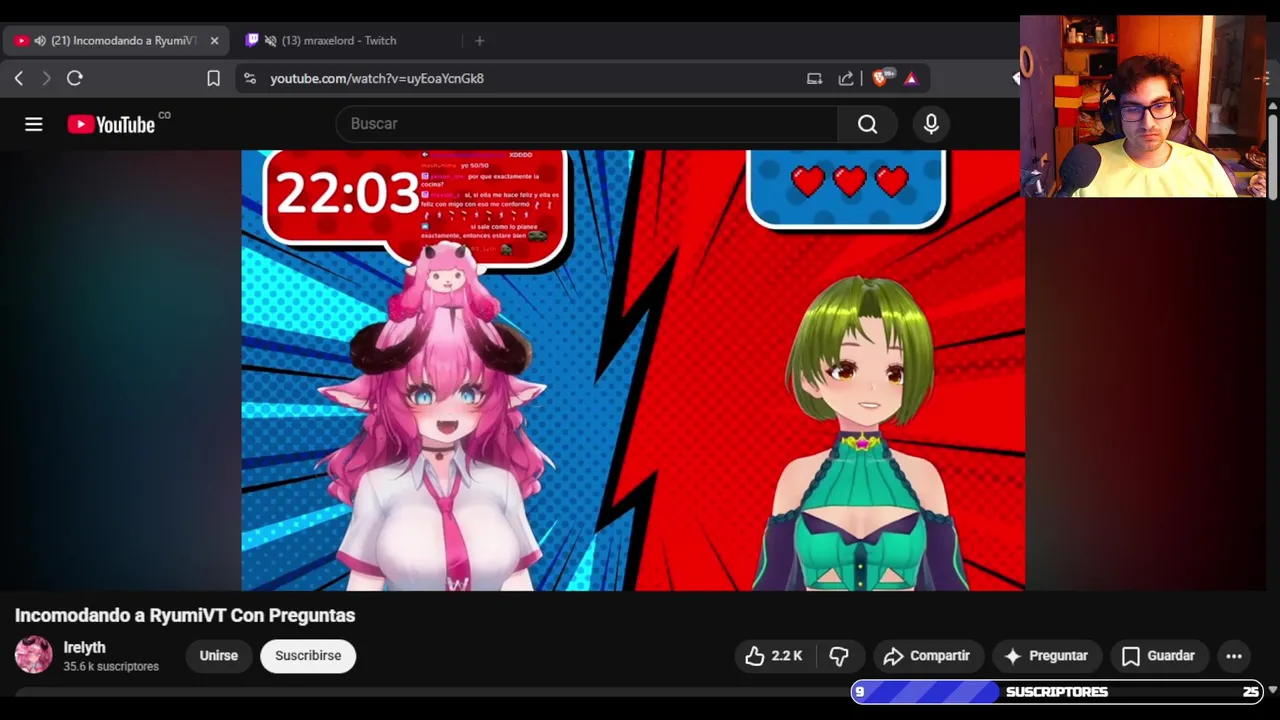Unmute audio icon on the Twitch tab

click(270, 41)
